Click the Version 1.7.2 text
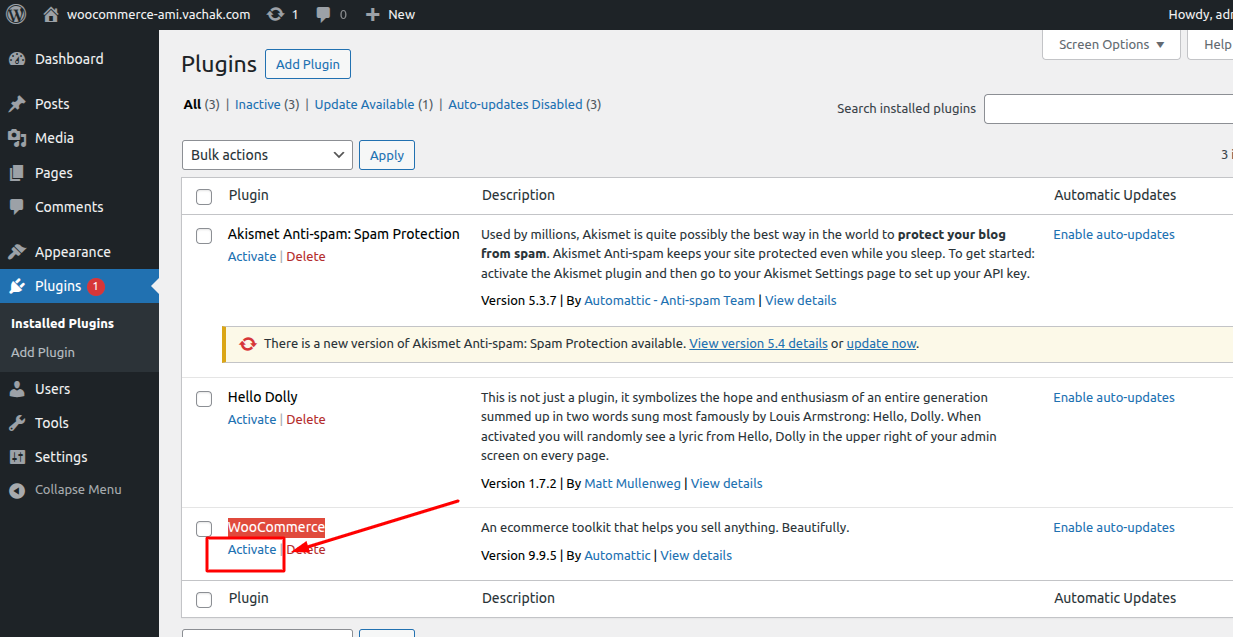Viewport: 1233px width, 637px height. pos(519,483)
